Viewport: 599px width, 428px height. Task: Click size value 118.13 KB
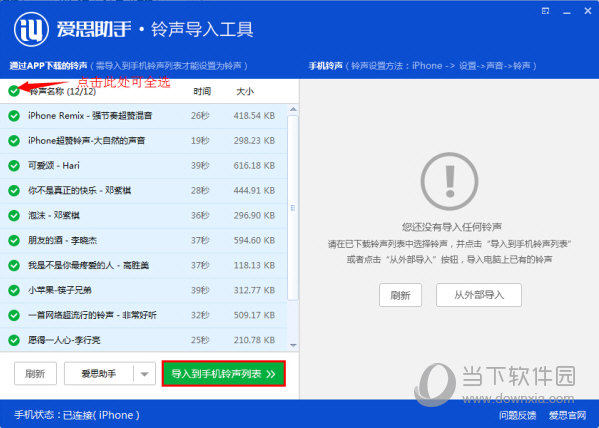(x=254, y=265)
